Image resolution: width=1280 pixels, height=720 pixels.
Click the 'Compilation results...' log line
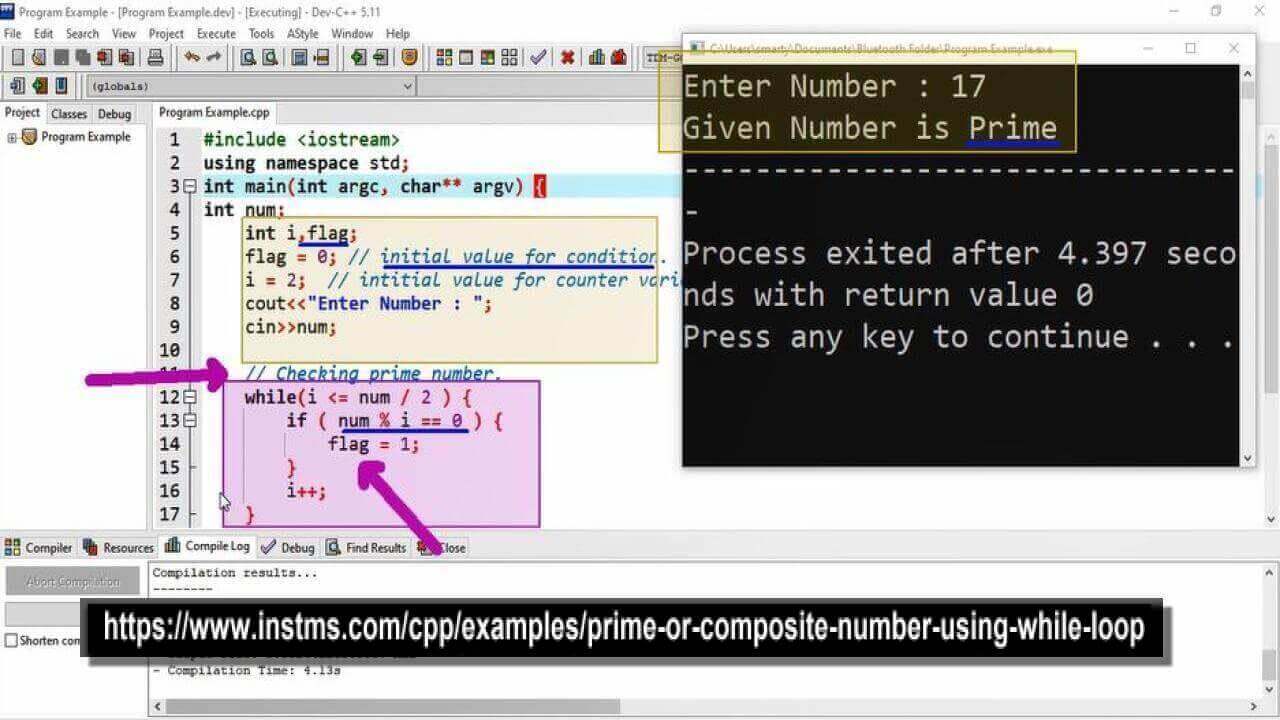pos(235,573)
